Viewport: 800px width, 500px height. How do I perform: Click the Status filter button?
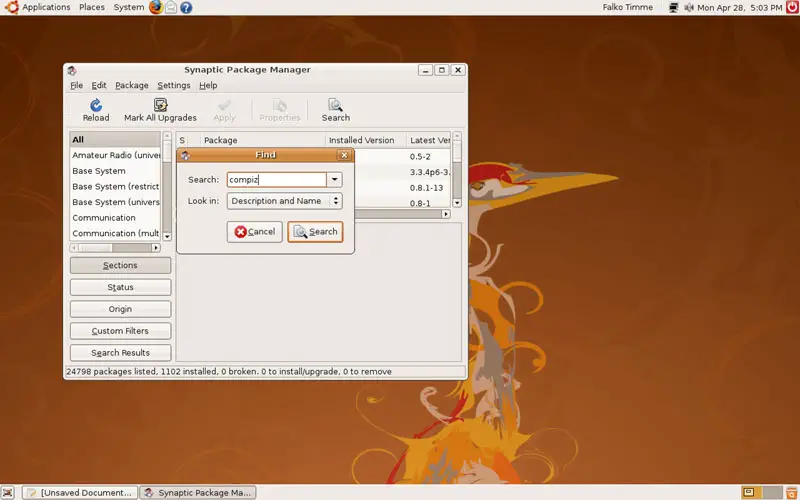(120, 287)
